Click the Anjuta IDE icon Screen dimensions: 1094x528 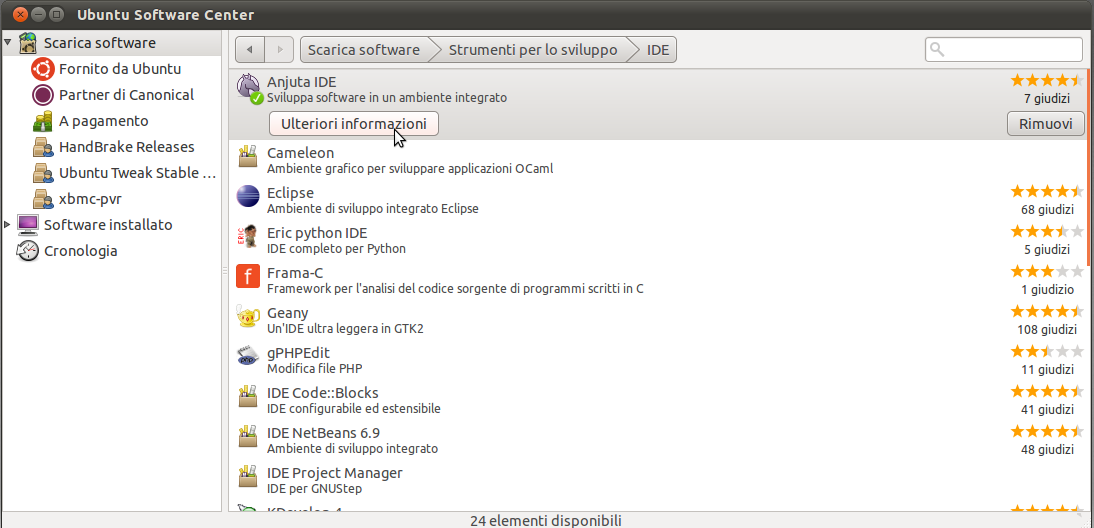tap(249, 88)
